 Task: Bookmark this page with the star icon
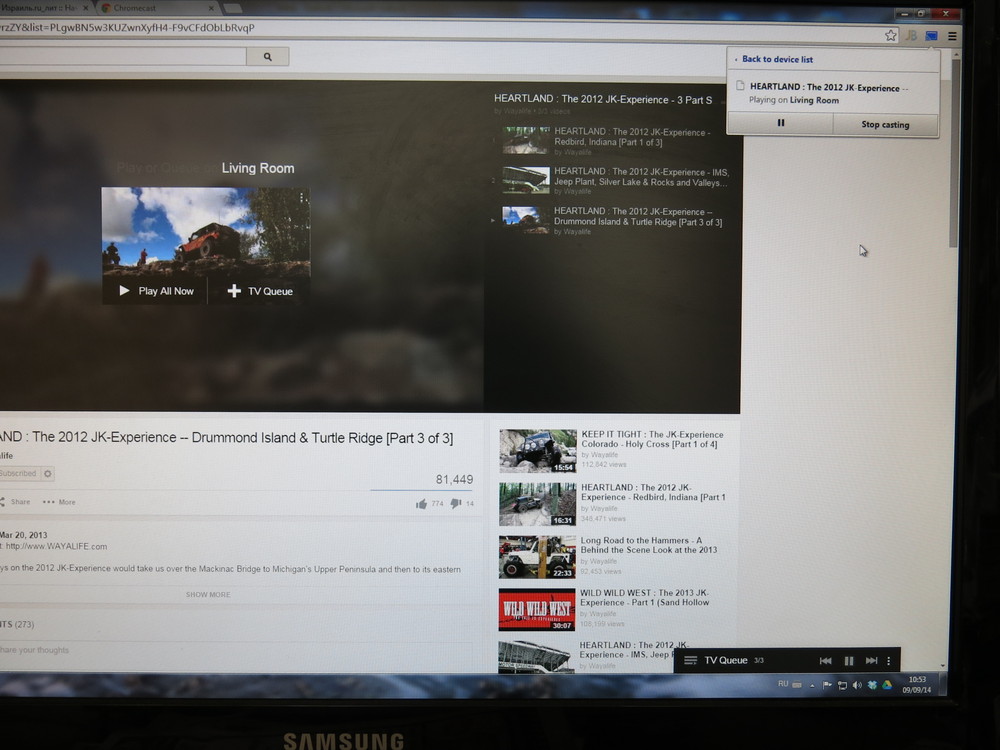tap(891, 36)
